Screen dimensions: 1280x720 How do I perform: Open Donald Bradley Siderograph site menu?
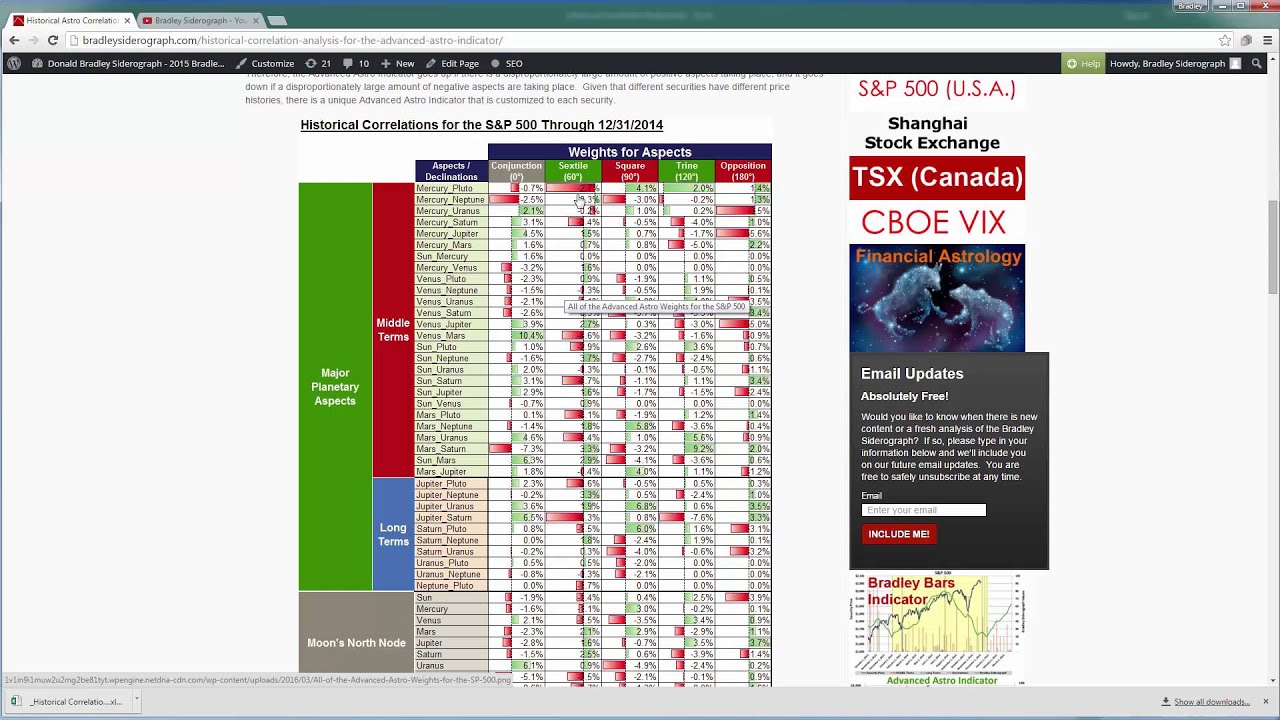coord(128,63)
